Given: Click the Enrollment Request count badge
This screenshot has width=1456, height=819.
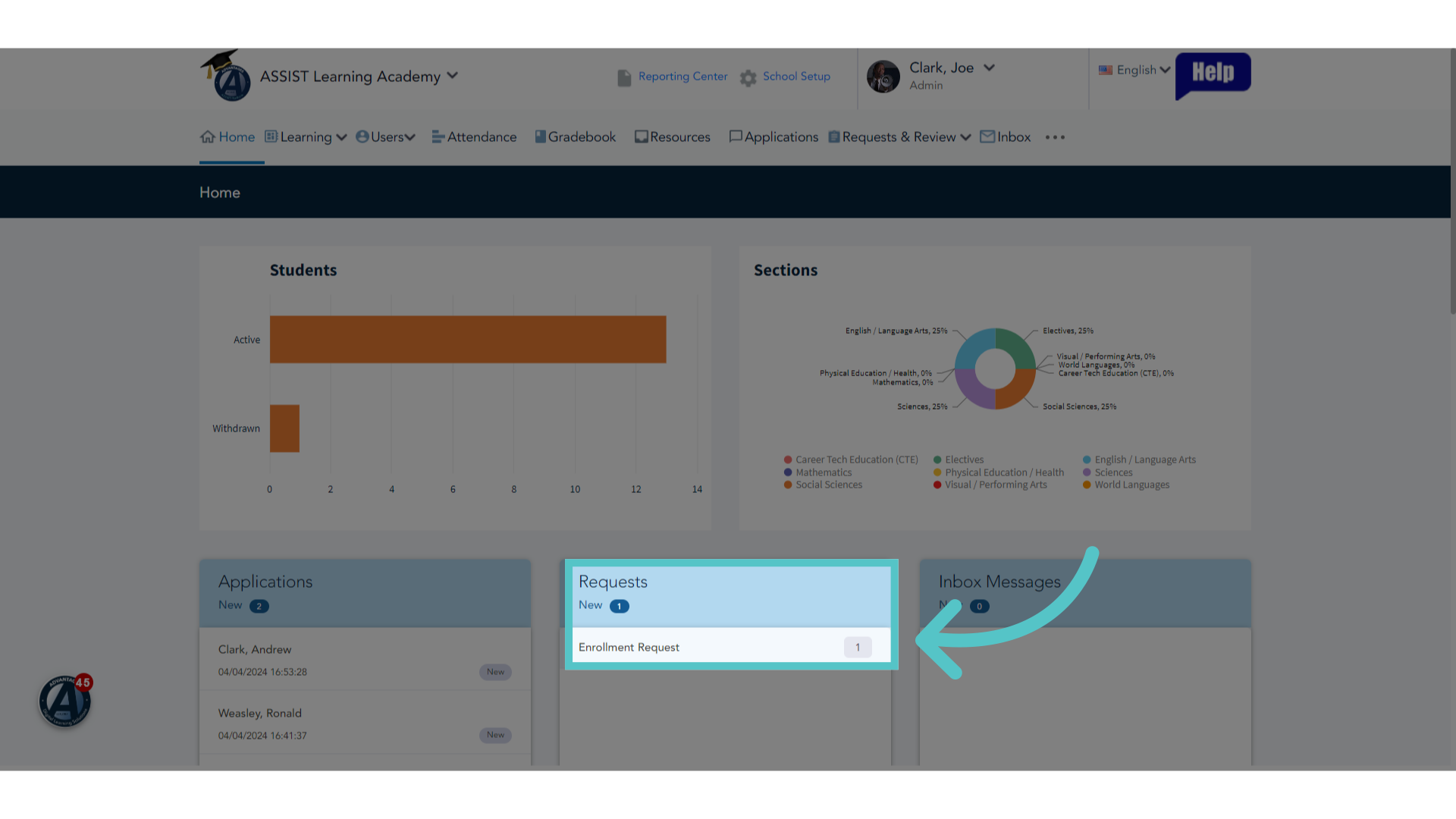Looking at the screenshot, I should pos(858,647).
